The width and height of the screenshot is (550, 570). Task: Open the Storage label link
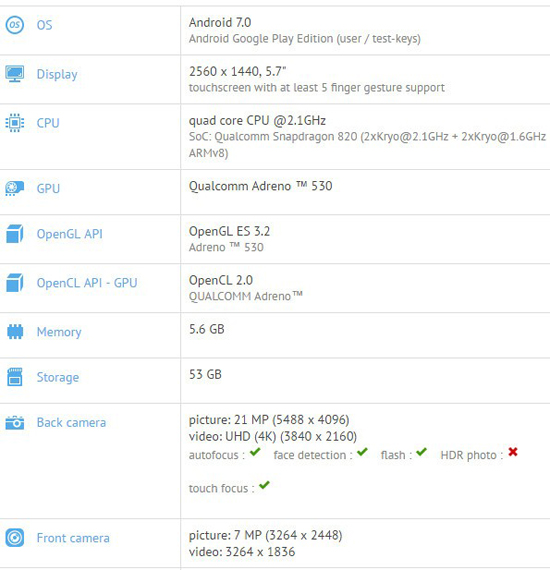[x=58, y=377]
